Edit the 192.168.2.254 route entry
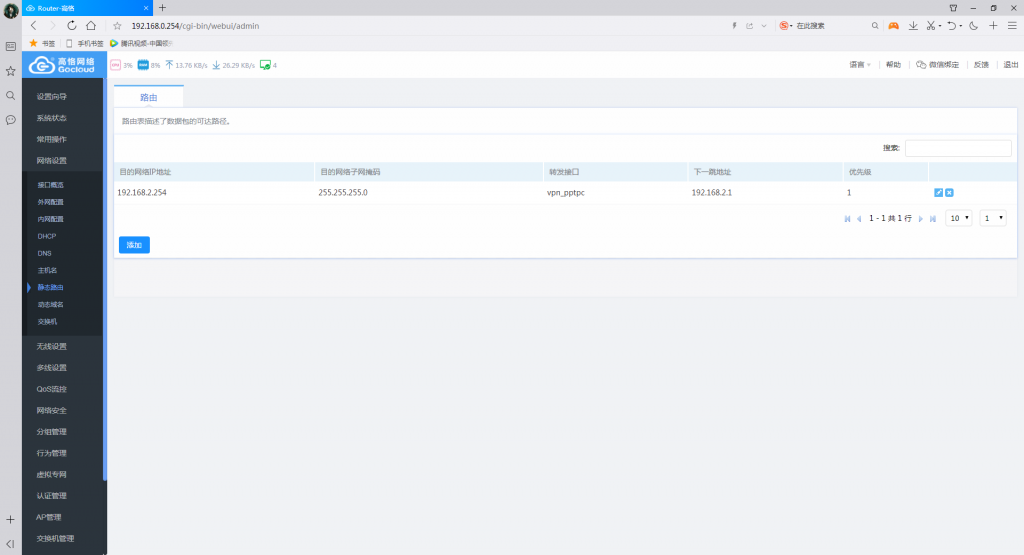 [938, 193]
